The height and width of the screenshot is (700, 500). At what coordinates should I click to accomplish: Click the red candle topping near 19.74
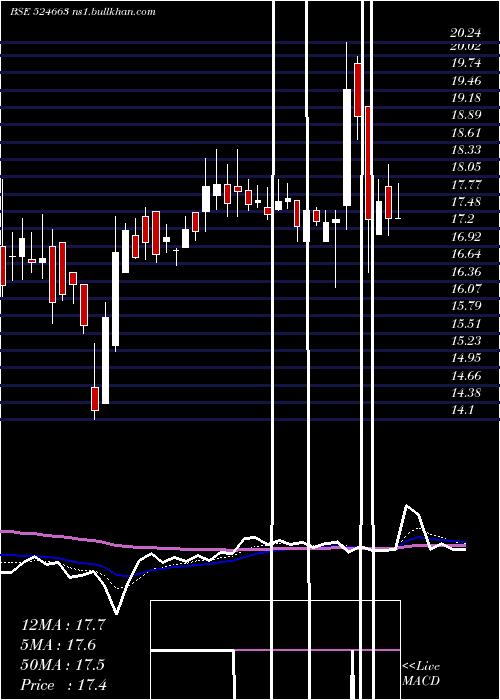click(x=358, y=90)
